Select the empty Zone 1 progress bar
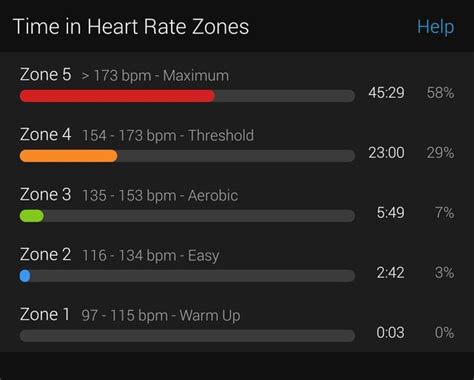This screenshot has width=474, height=380. [x=187, y=336]
